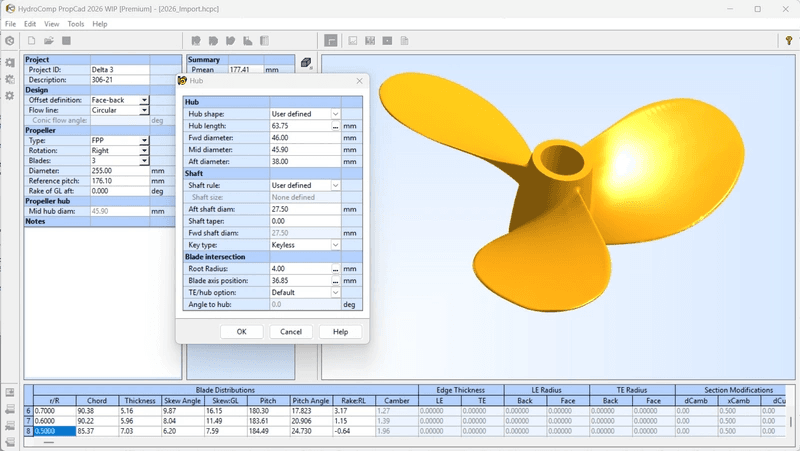The image size is (800, 451).
Task: Click the Description field showing 306-21
Action: point(120,80)
